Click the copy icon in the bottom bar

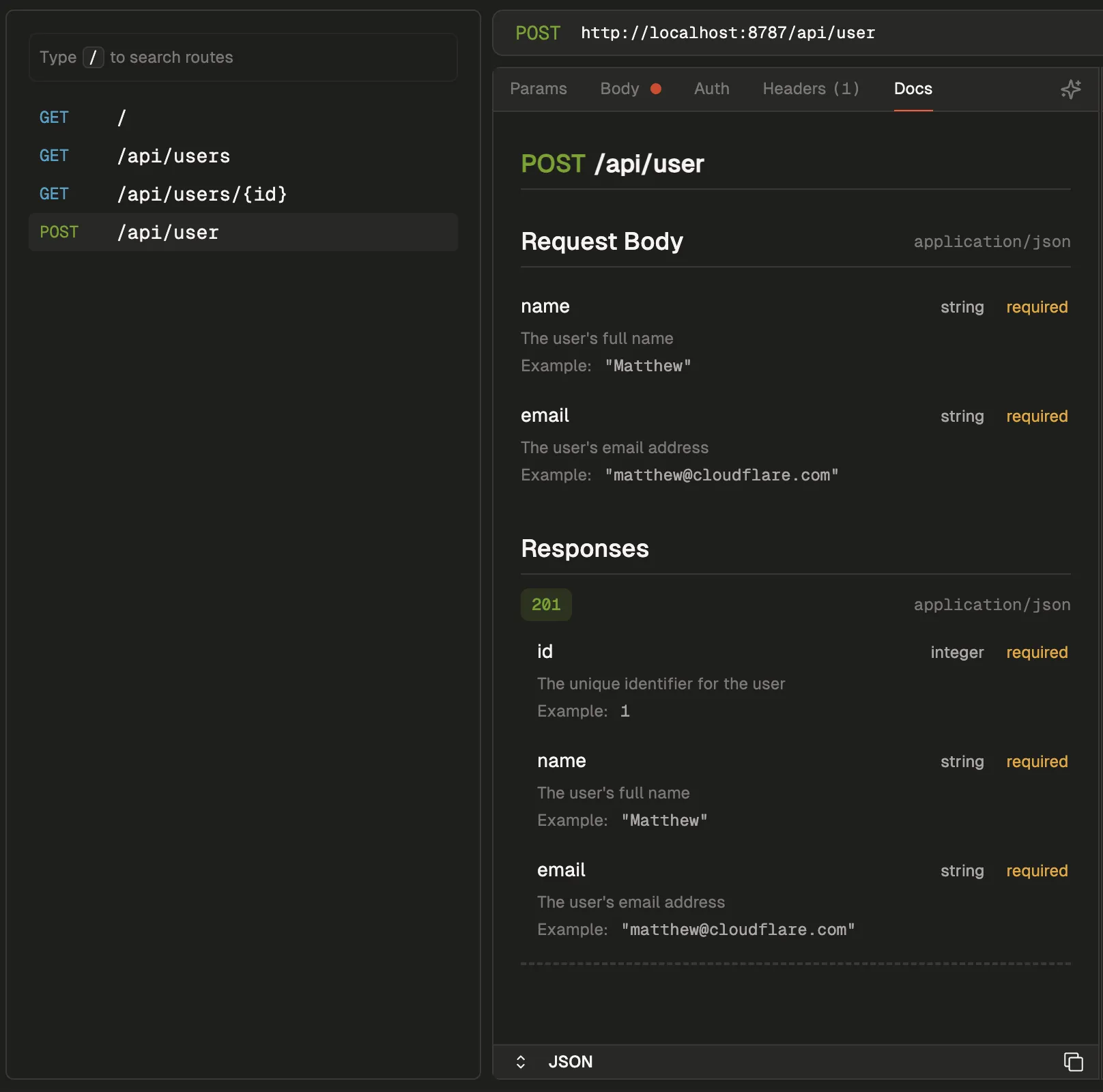pos(1074,1062)
